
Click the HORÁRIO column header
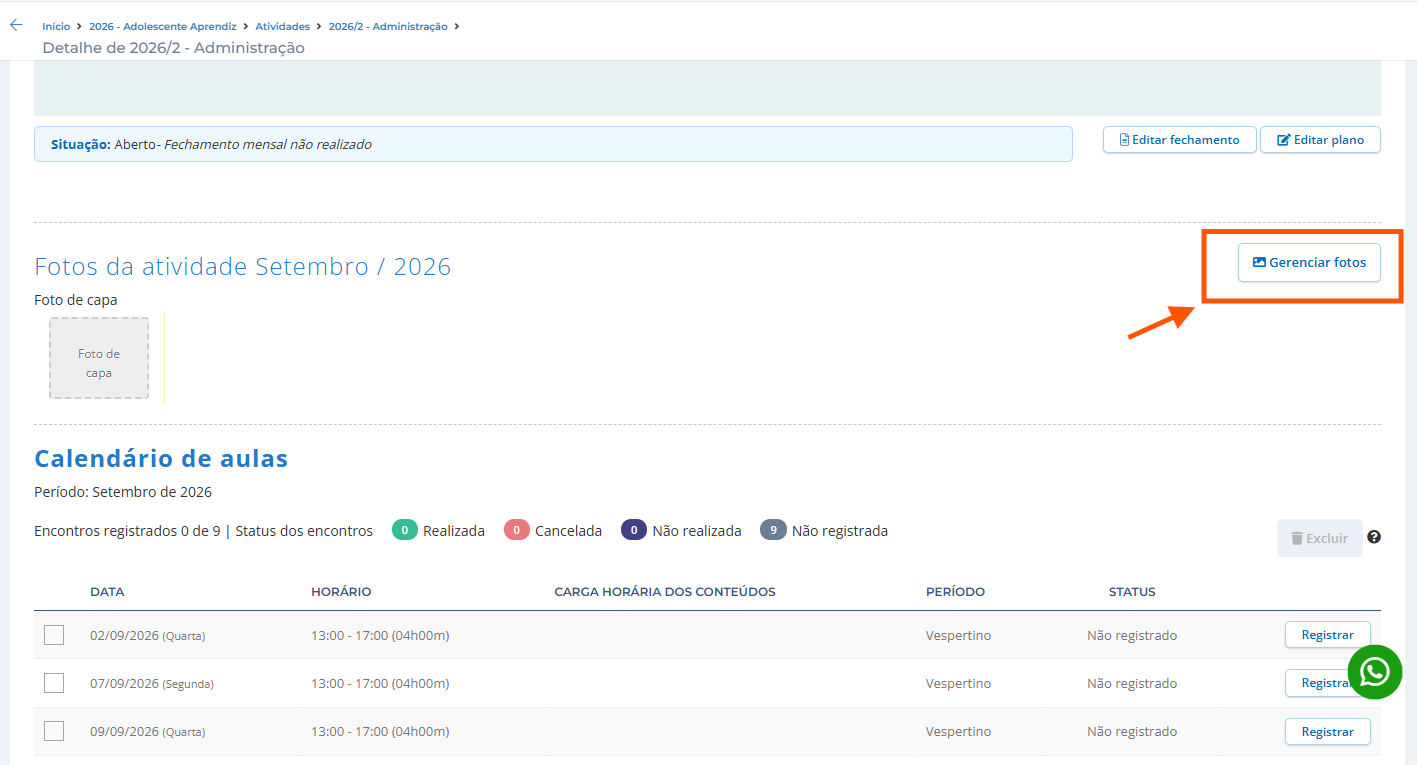[341, 592]
